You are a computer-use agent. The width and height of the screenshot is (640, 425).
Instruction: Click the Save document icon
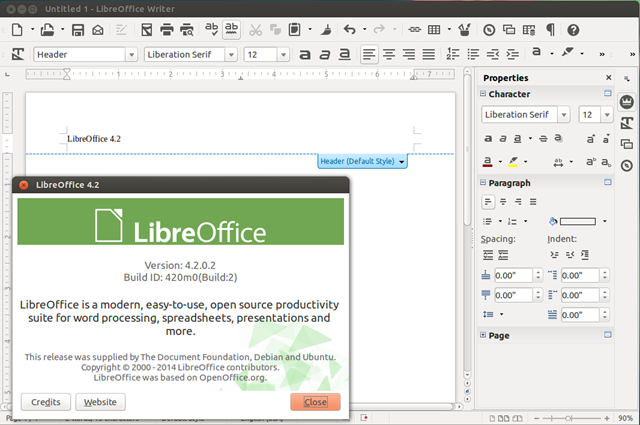(x=78, y=30)
